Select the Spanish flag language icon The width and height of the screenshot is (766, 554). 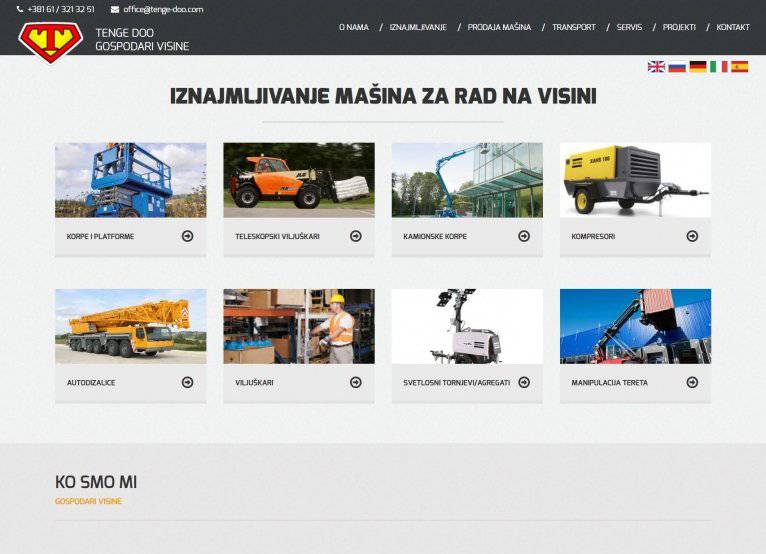click(x=739, y=67)
